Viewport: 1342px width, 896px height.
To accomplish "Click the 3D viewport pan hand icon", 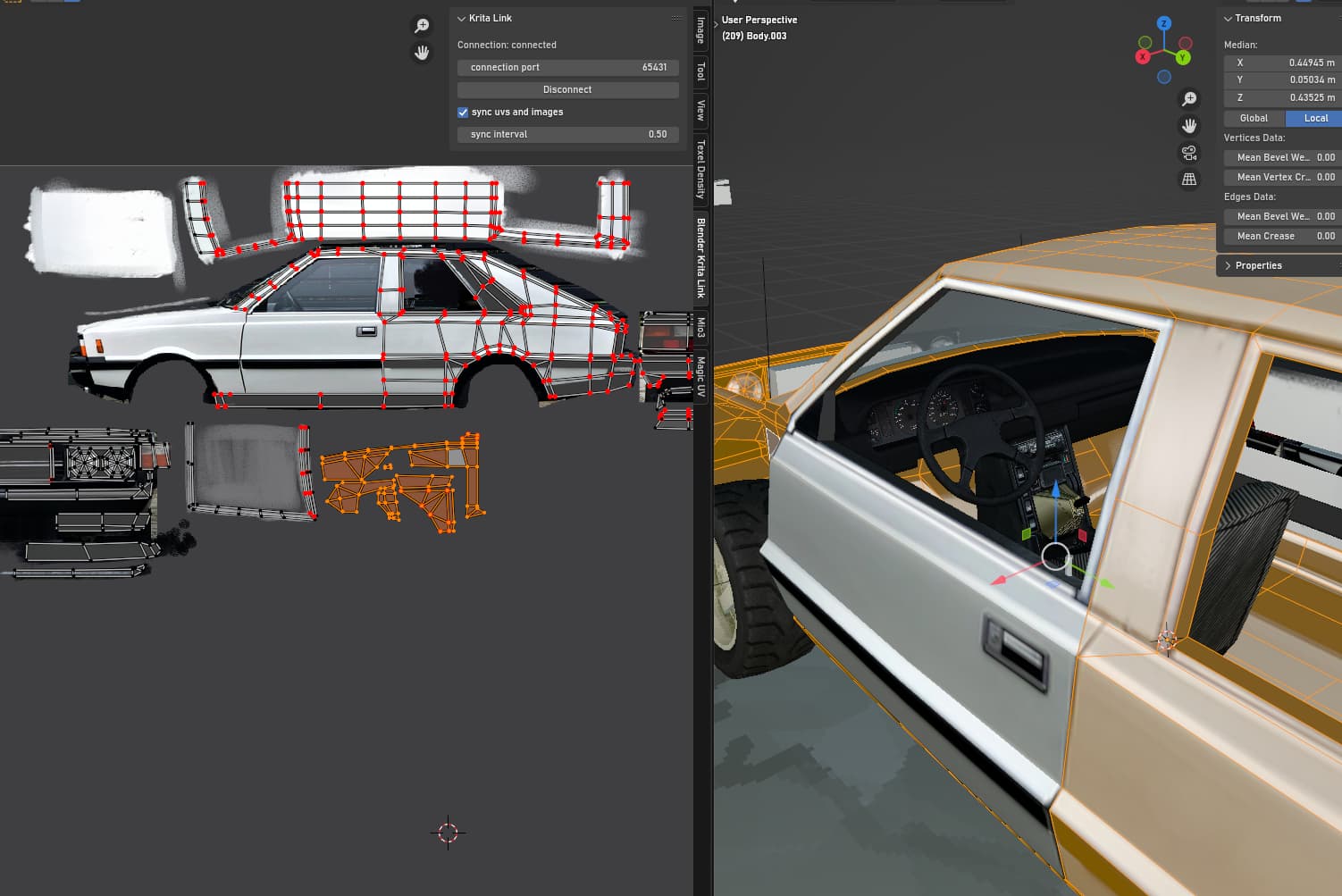I will click(x=1189, y=125).
